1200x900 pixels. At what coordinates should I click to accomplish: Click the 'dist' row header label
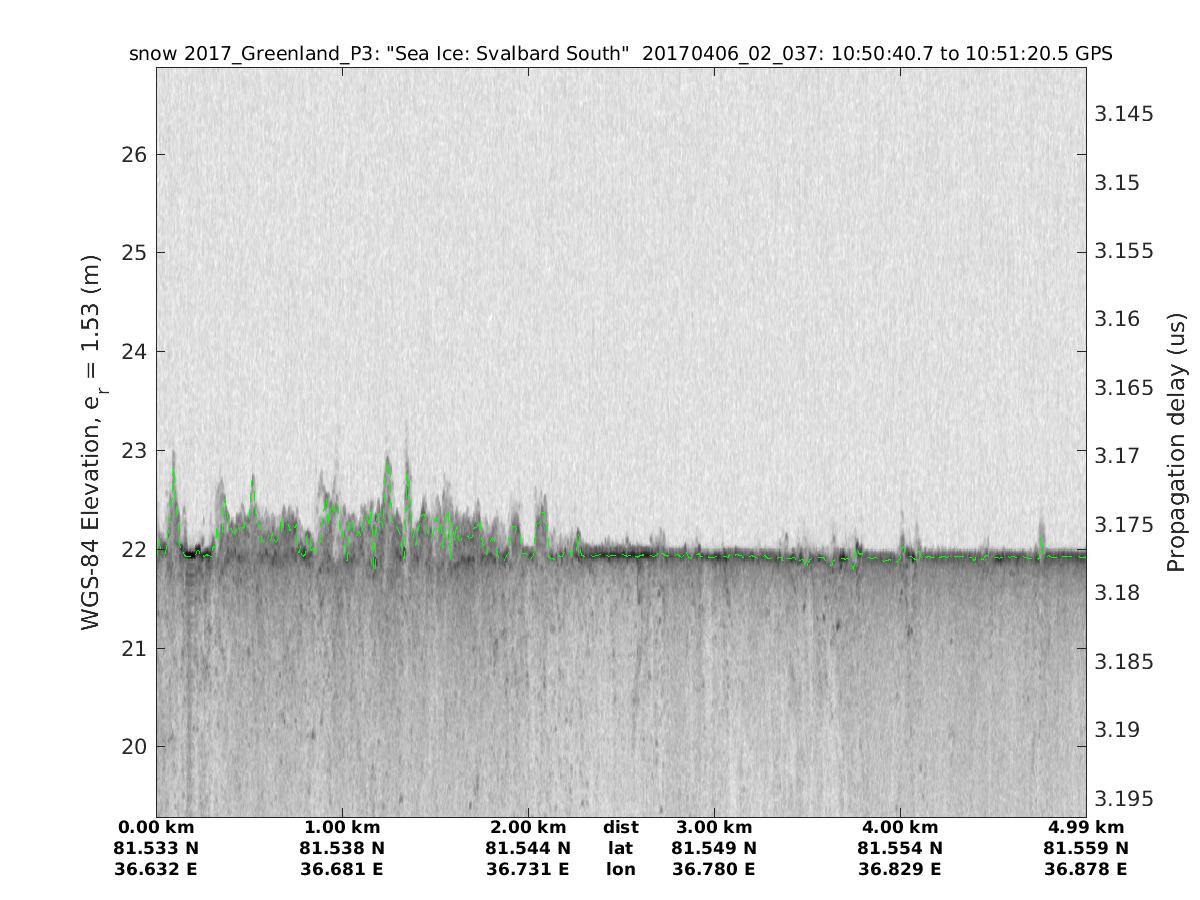tap(620, 827)
